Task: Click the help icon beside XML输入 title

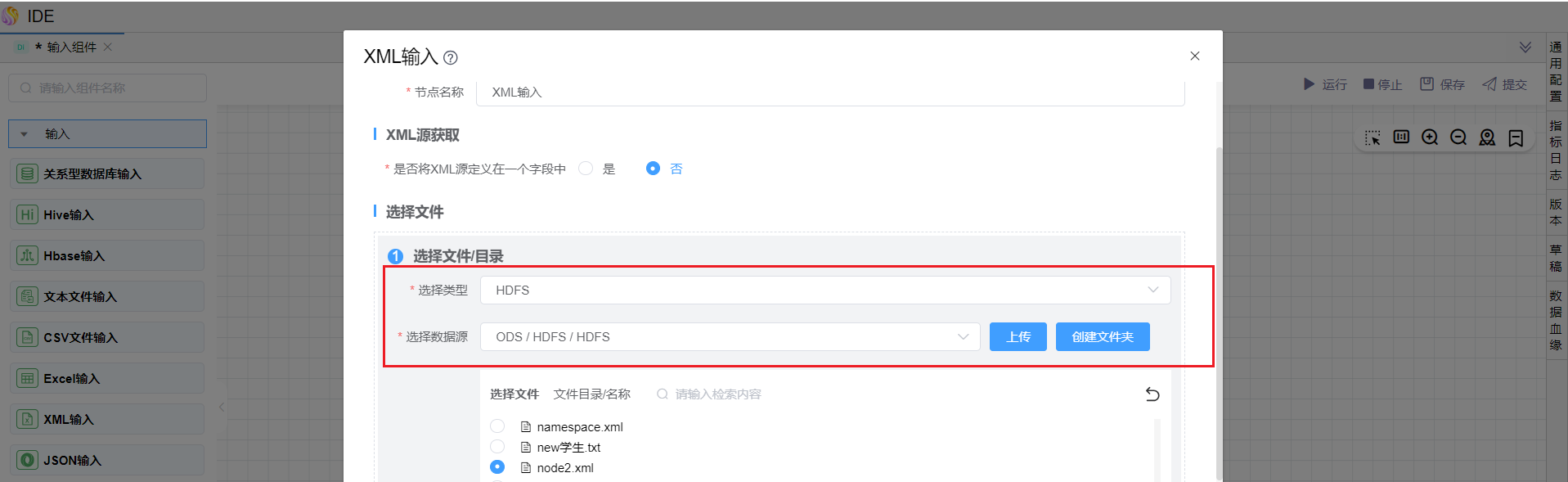Action: pos(451,58)
